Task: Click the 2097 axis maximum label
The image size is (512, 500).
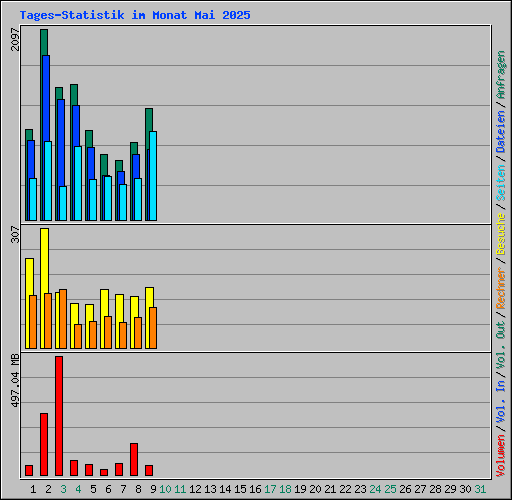Action: click(15, 39)
